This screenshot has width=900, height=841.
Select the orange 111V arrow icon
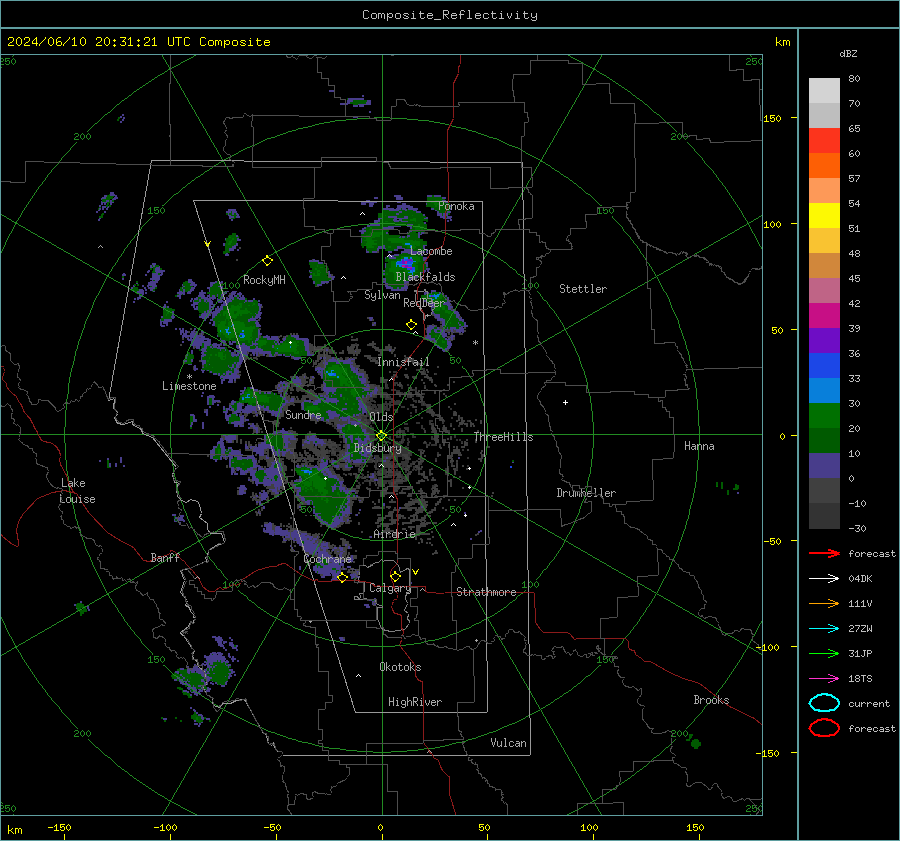824,603
